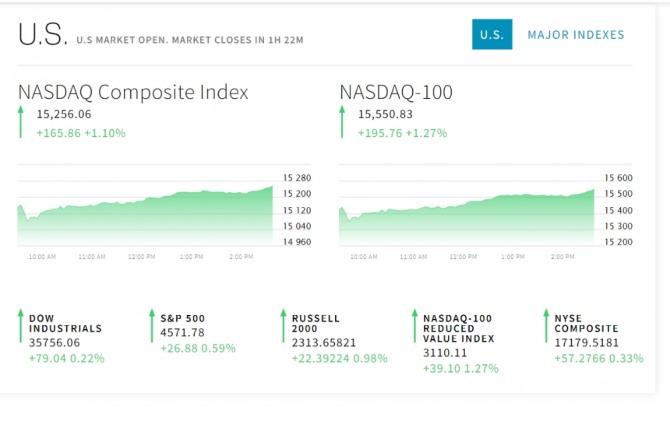Open the NASDAQ Composite Index heading
The width and height of the screenshot is (670, 442).
point(133,92)
